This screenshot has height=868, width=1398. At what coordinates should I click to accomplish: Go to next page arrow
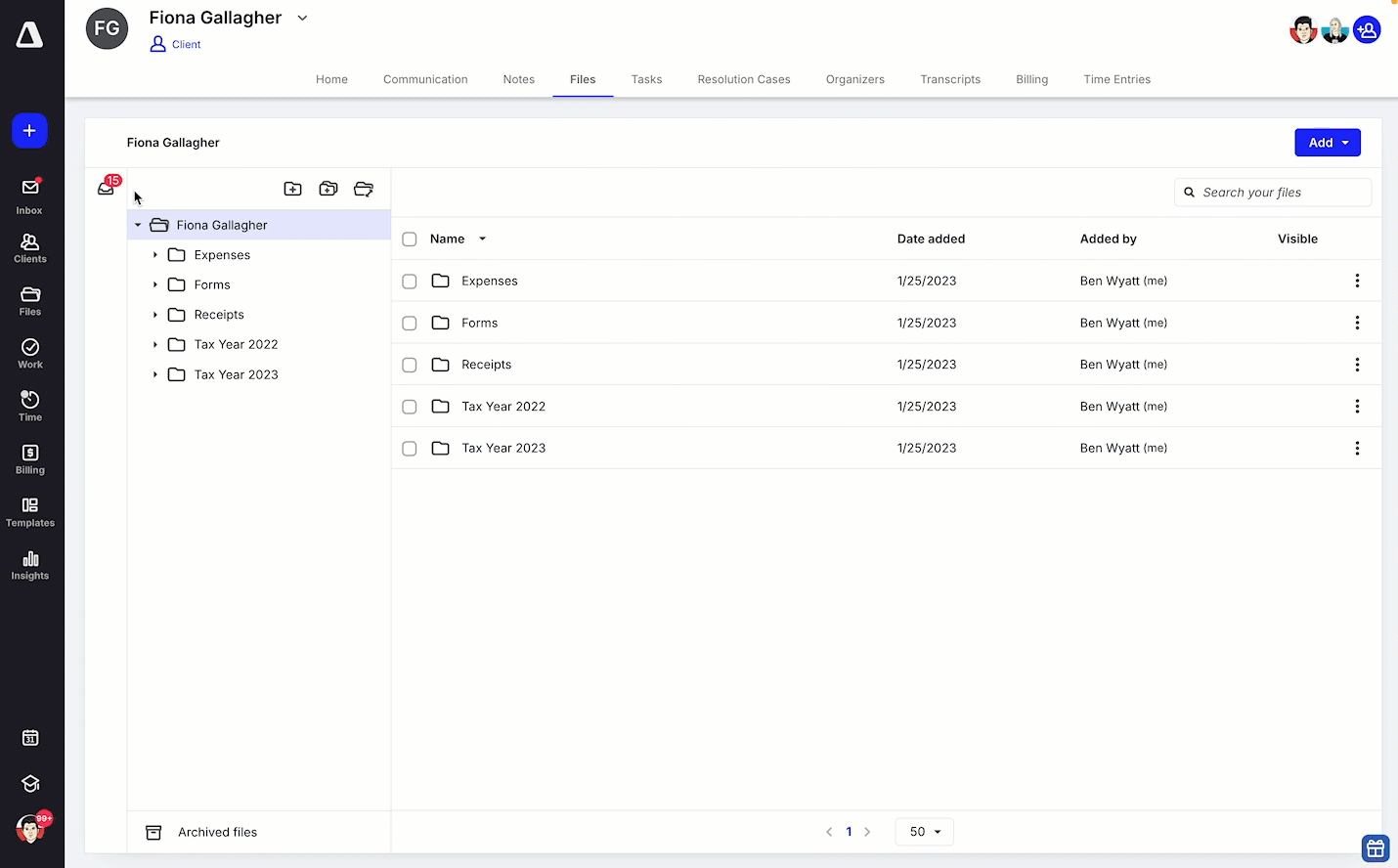(867, 832)
